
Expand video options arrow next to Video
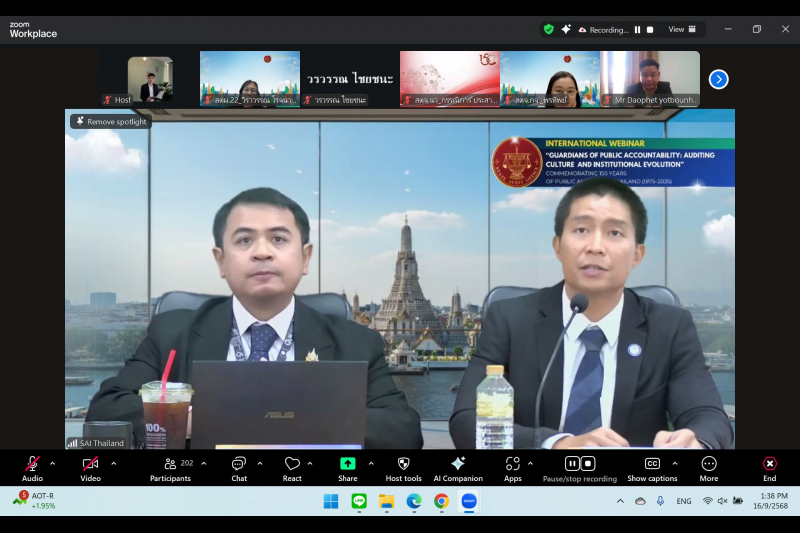113,463
